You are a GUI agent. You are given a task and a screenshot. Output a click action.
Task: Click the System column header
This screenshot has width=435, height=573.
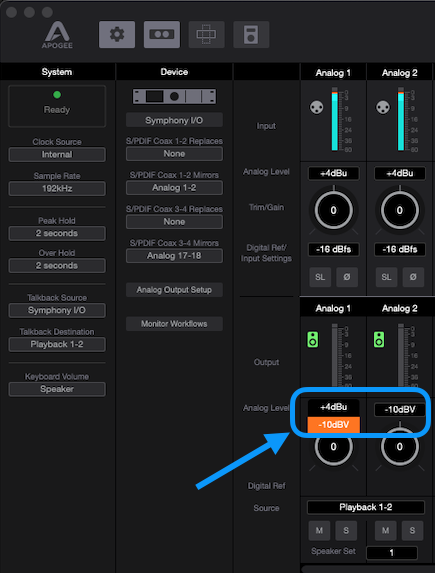point(57,72)
